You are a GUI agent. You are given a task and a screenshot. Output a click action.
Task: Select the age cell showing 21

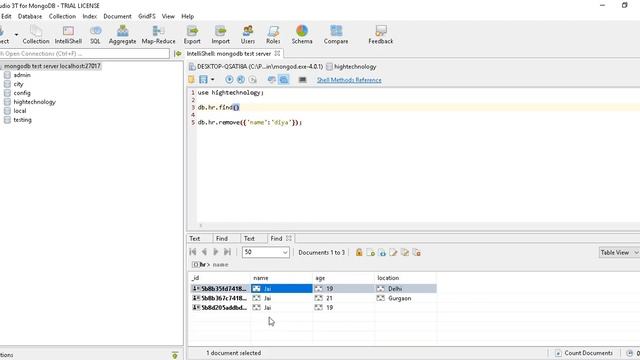pos(343,298)
